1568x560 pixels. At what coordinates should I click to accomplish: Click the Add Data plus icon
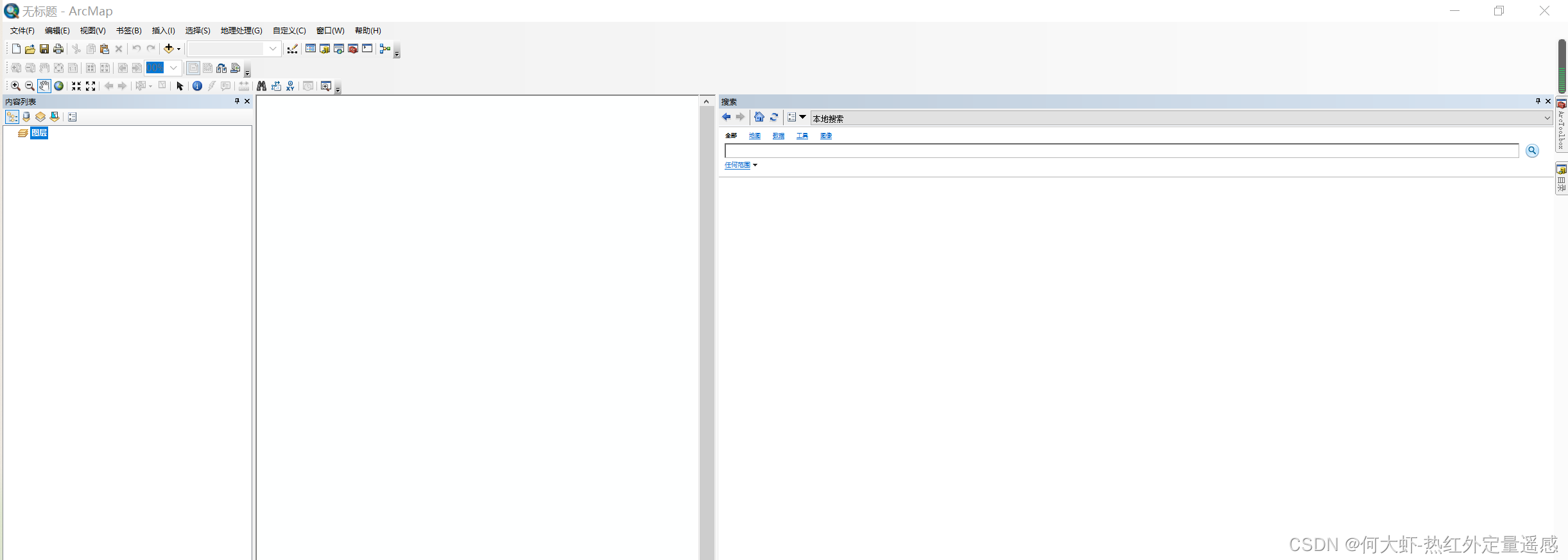(x=169, y=49)
